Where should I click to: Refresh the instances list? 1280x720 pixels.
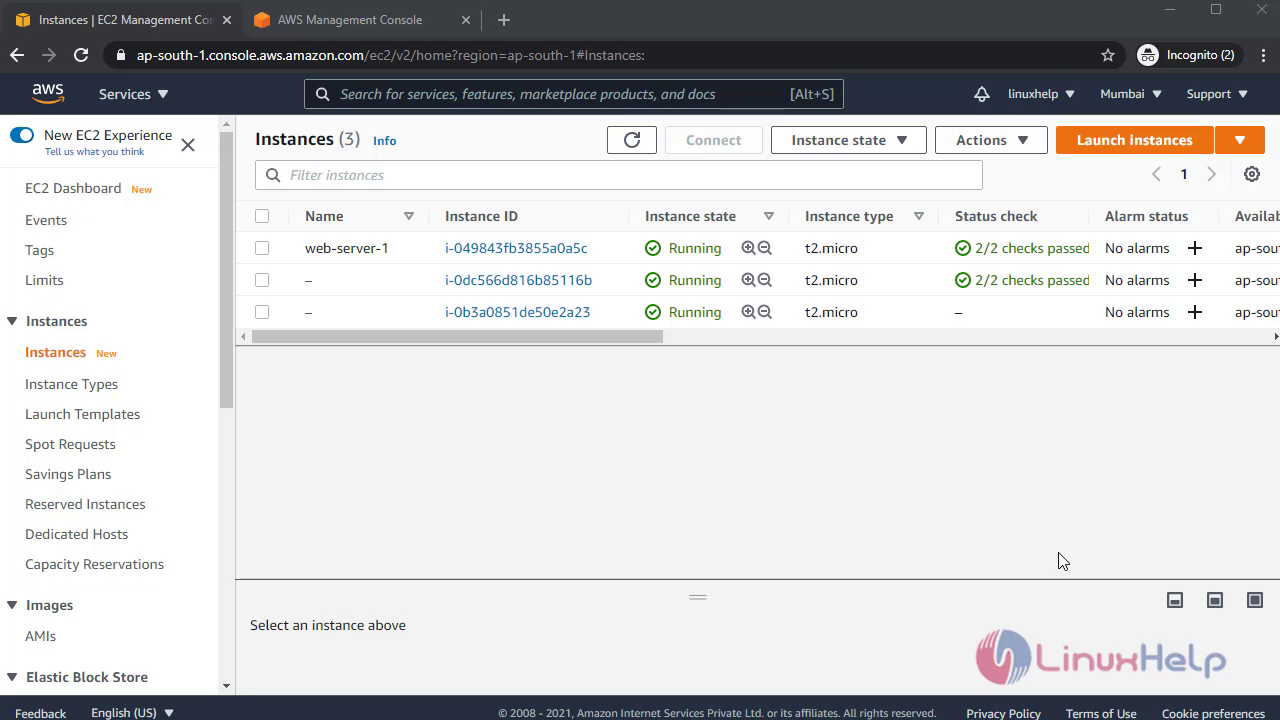coord(632,140)
